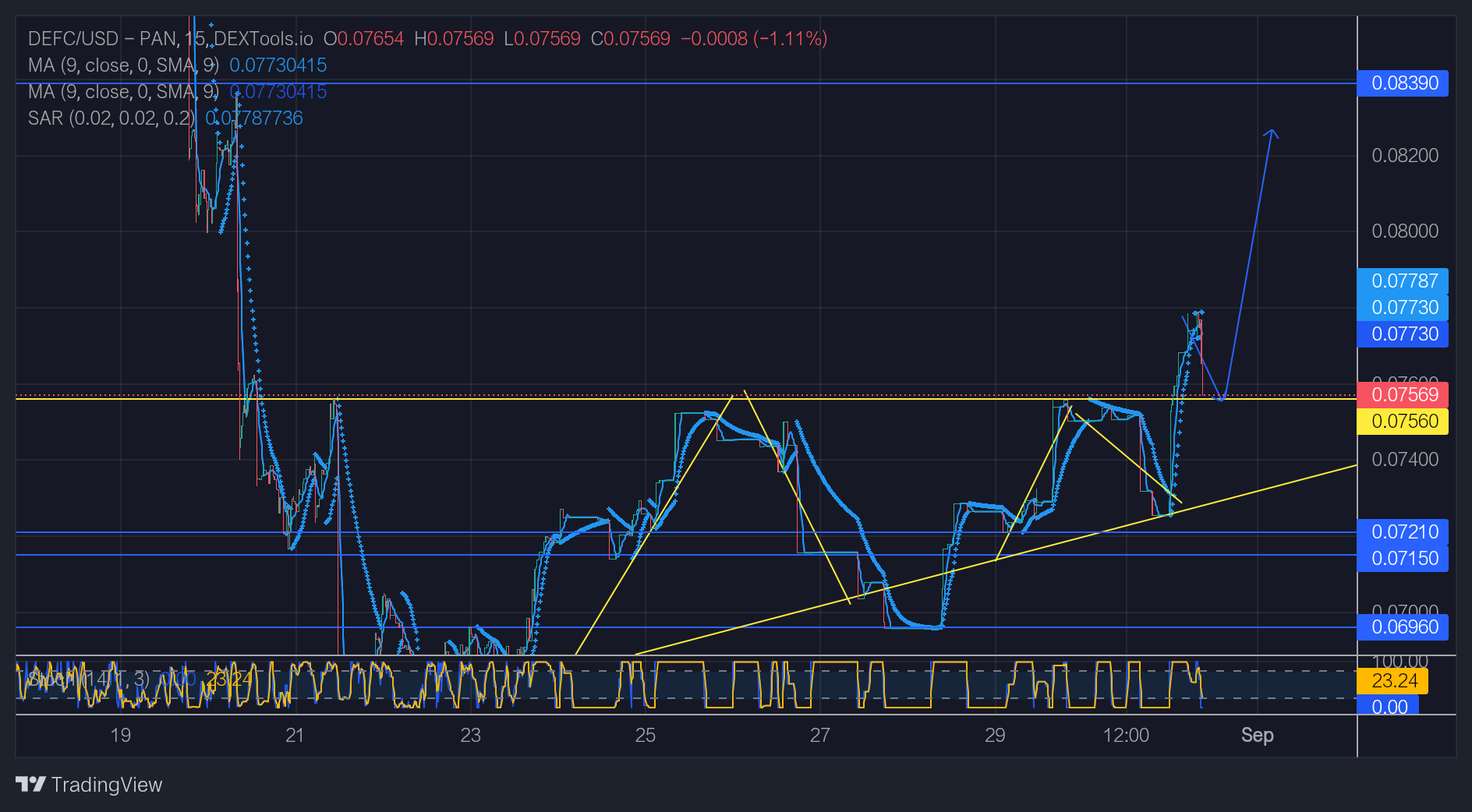The width and height of the screenshot is (1472, 812).
Task: Click the change value −0.0008 (−1.11%)
Action: point(754,38)
